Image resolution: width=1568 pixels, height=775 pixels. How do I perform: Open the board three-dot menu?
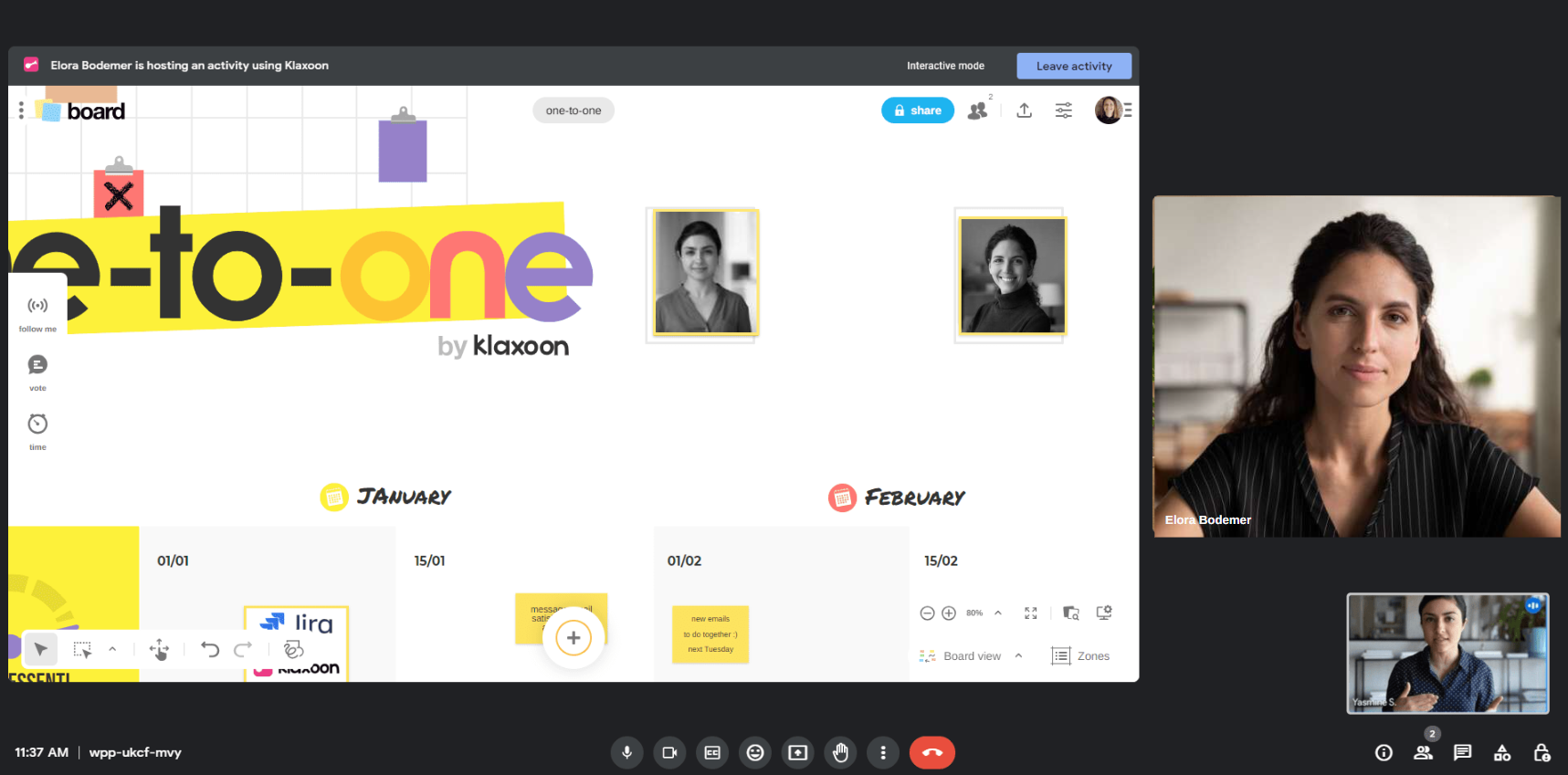[21, 110]
